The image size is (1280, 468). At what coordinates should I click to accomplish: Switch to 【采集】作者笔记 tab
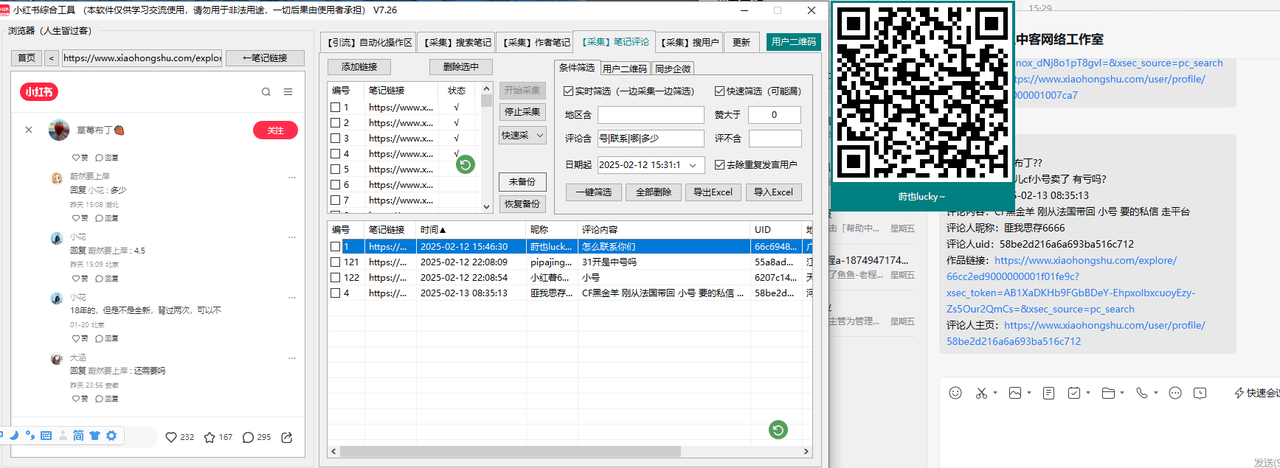tap(535, 42)
